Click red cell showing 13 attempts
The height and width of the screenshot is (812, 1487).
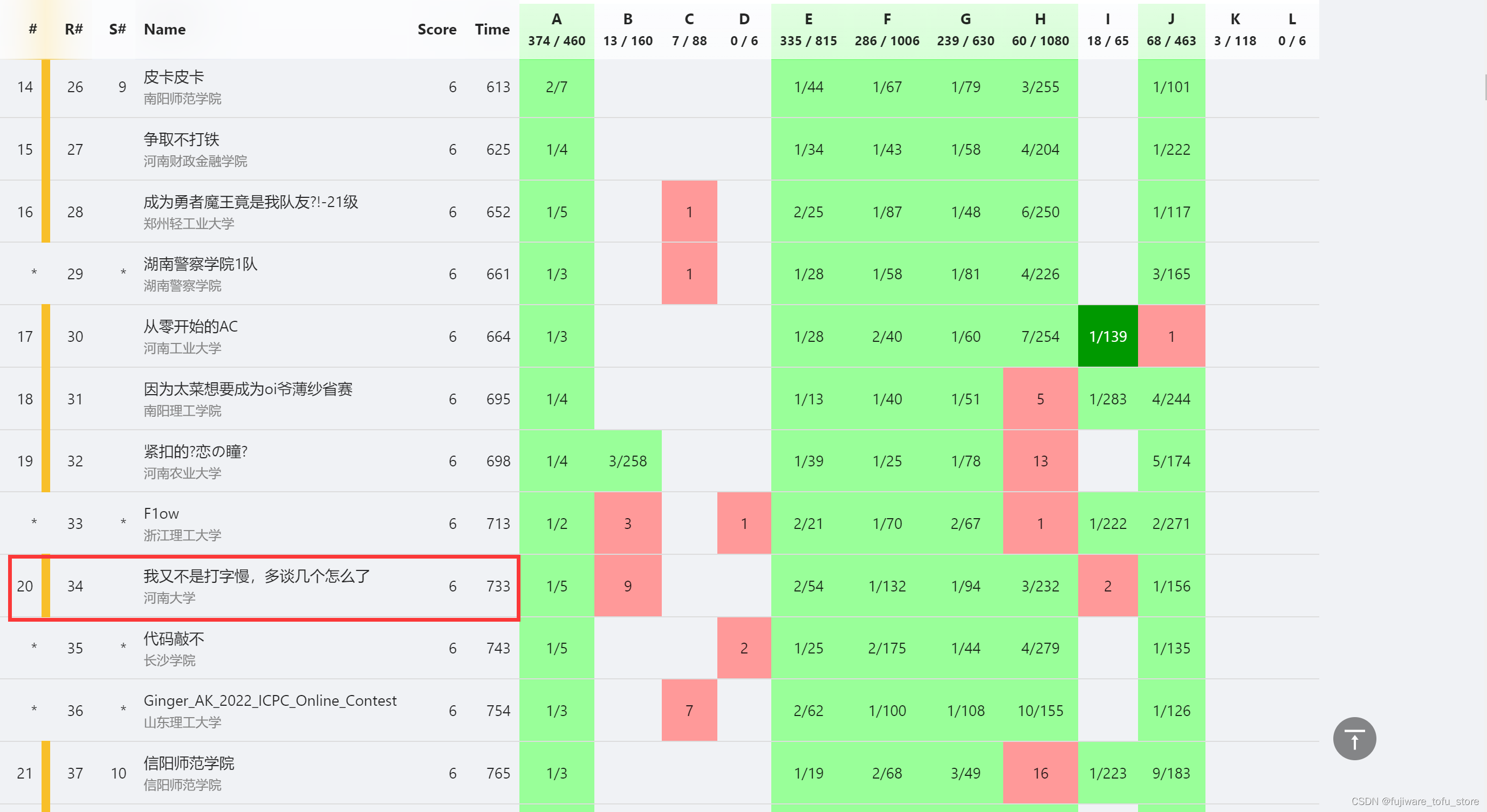coord(1040,461)
